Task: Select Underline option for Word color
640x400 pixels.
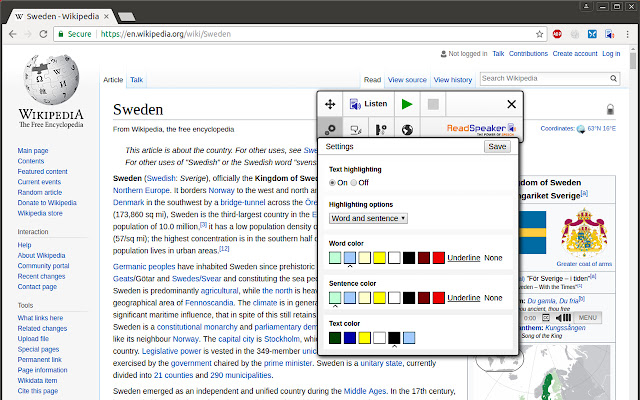Action: pyautogui.click(x=463, y=258)
